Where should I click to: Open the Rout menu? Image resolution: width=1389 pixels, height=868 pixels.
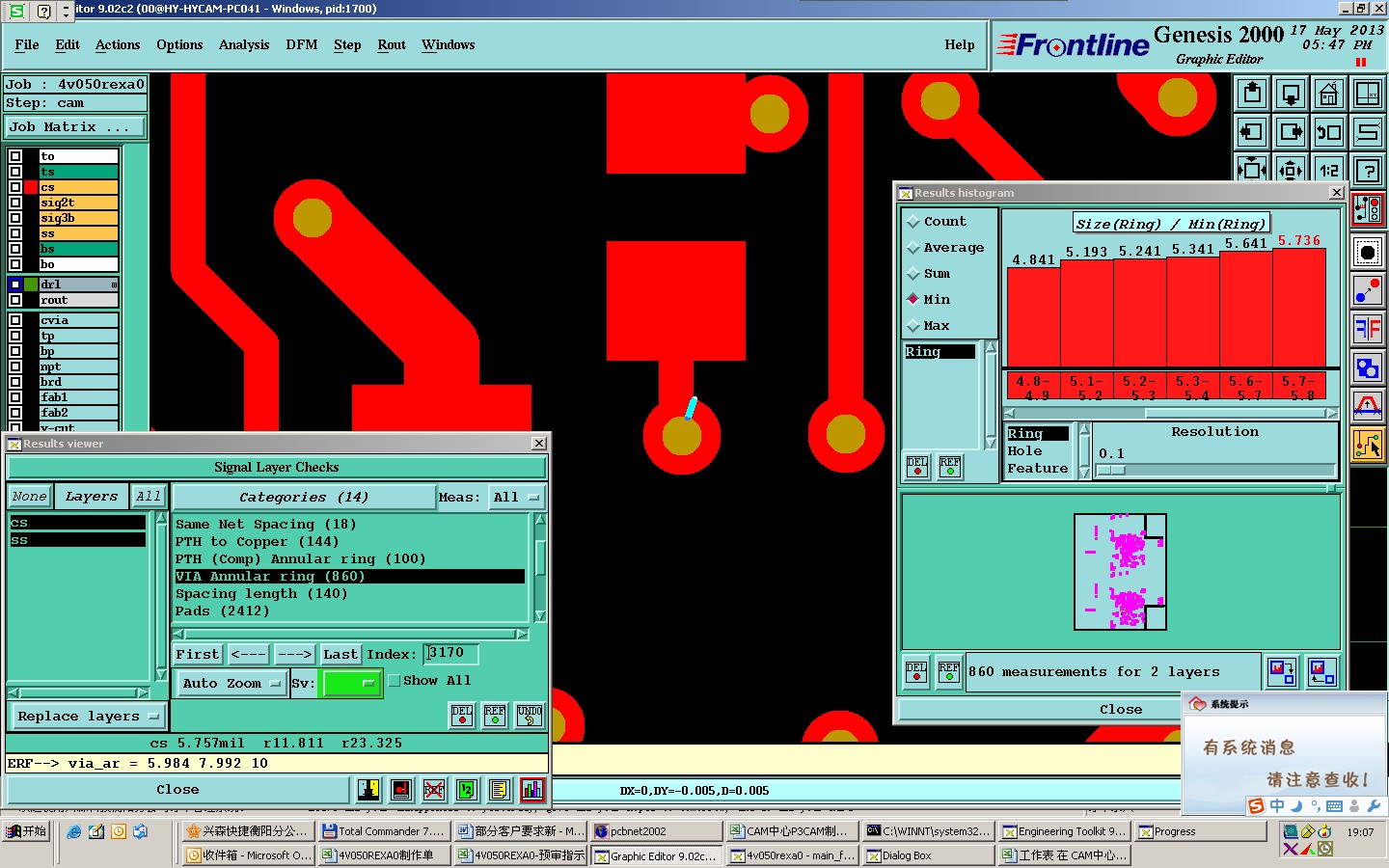pyautogui.click(x=392, y=45)
